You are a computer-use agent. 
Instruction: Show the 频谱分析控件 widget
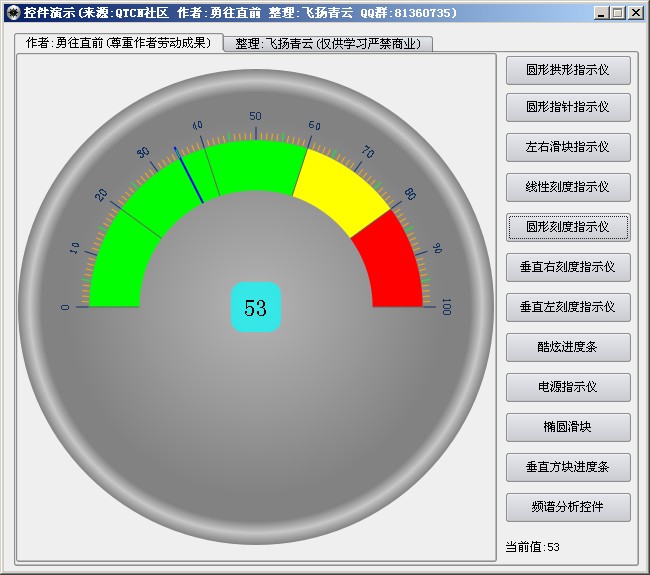(568, 507)
